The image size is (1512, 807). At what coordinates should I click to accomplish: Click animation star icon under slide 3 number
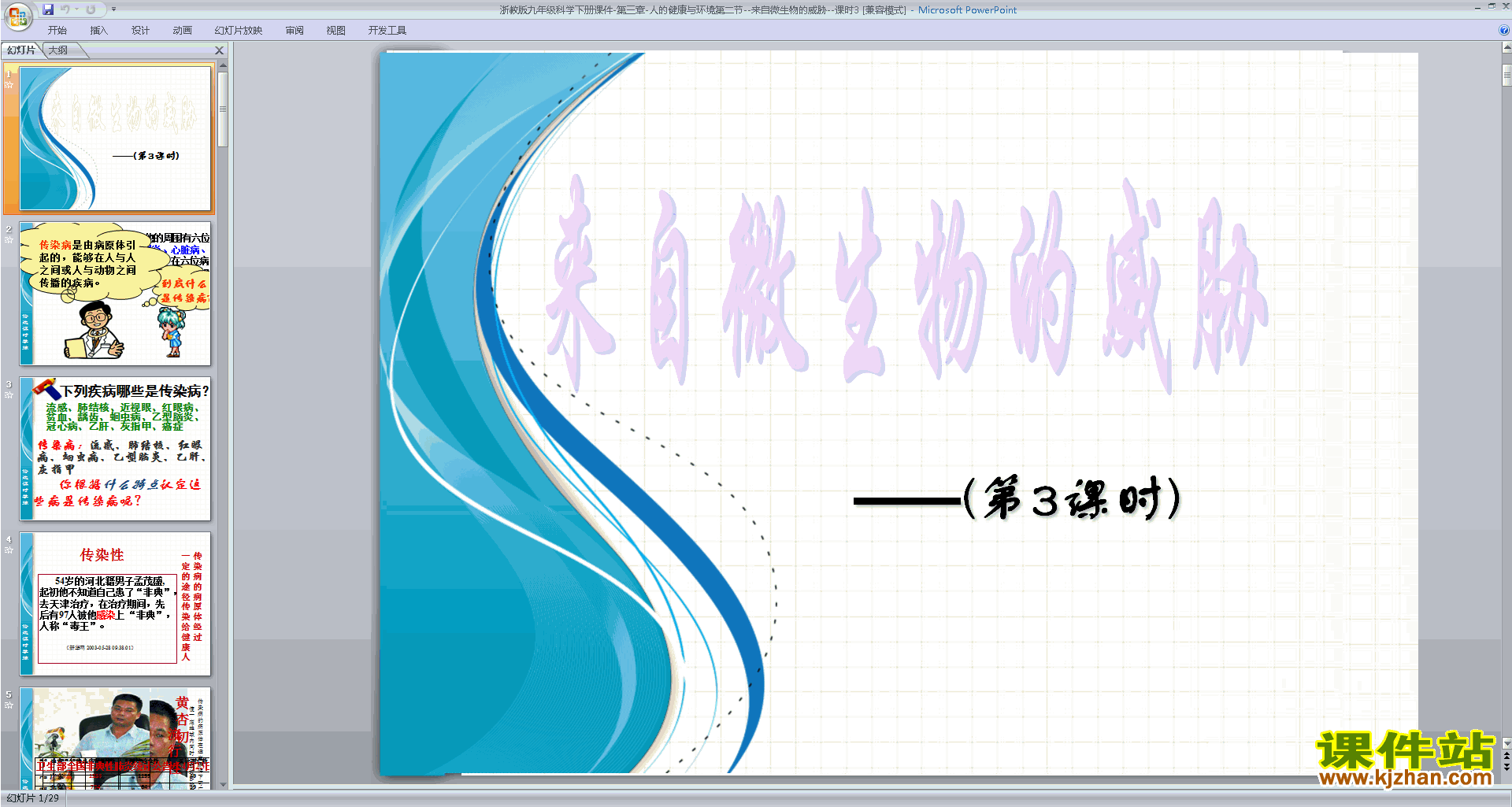[x=9, y=395]
